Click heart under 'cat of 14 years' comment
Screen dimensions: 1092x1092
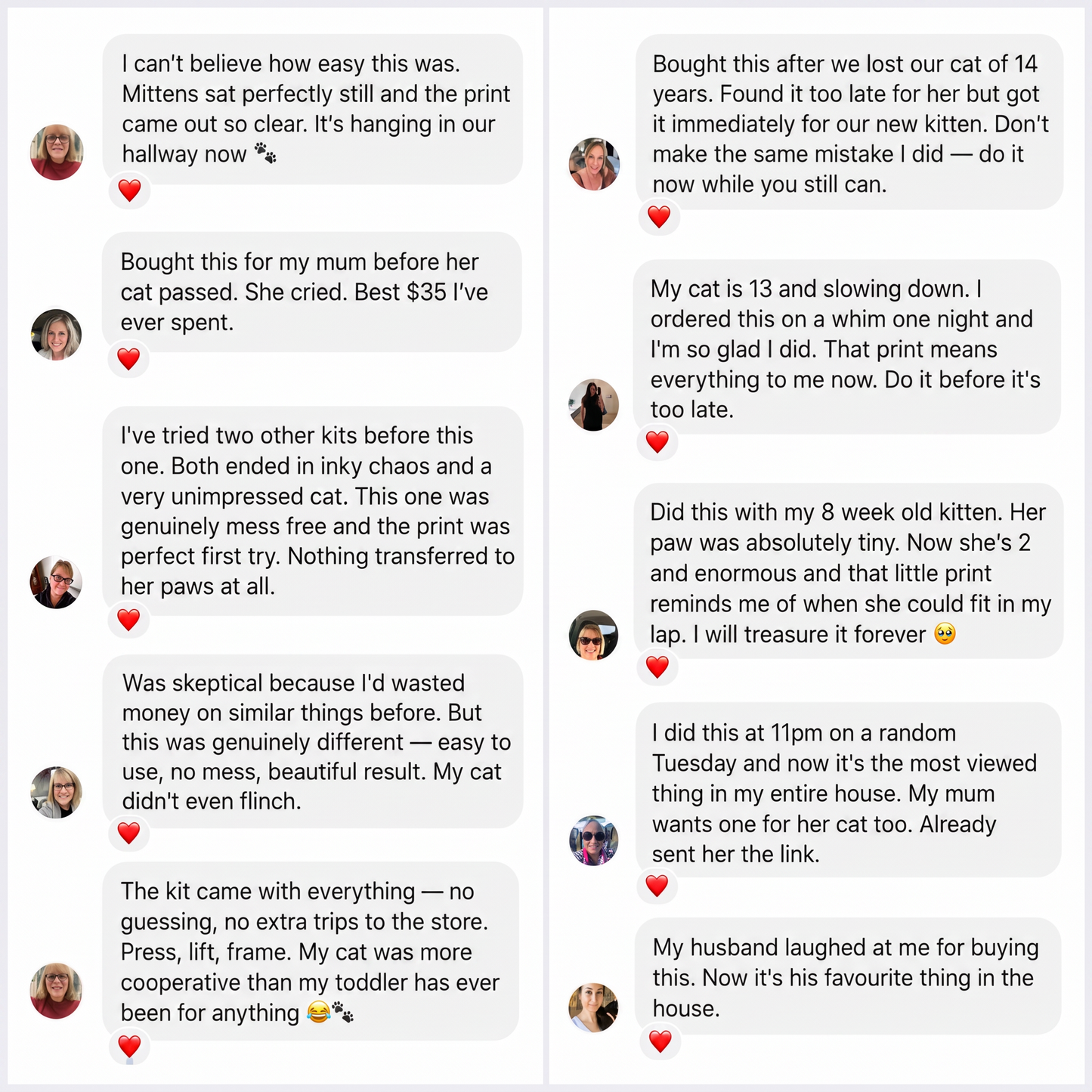click(660, 217)
